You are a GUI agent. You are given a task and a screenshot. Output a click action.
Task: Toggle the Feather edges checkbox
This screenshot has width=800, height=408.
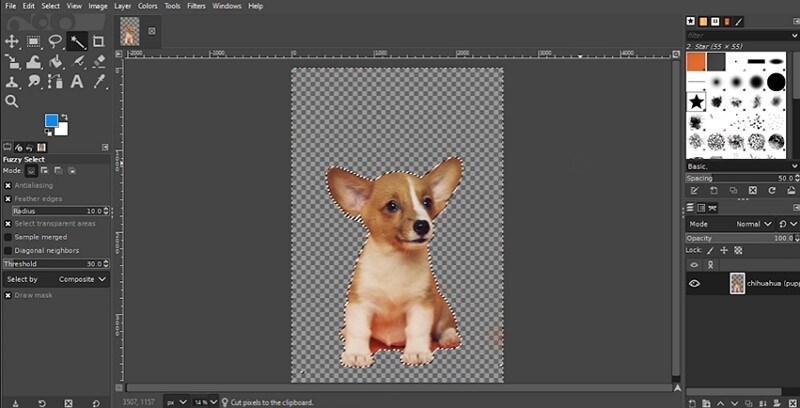tap(8, 199)
